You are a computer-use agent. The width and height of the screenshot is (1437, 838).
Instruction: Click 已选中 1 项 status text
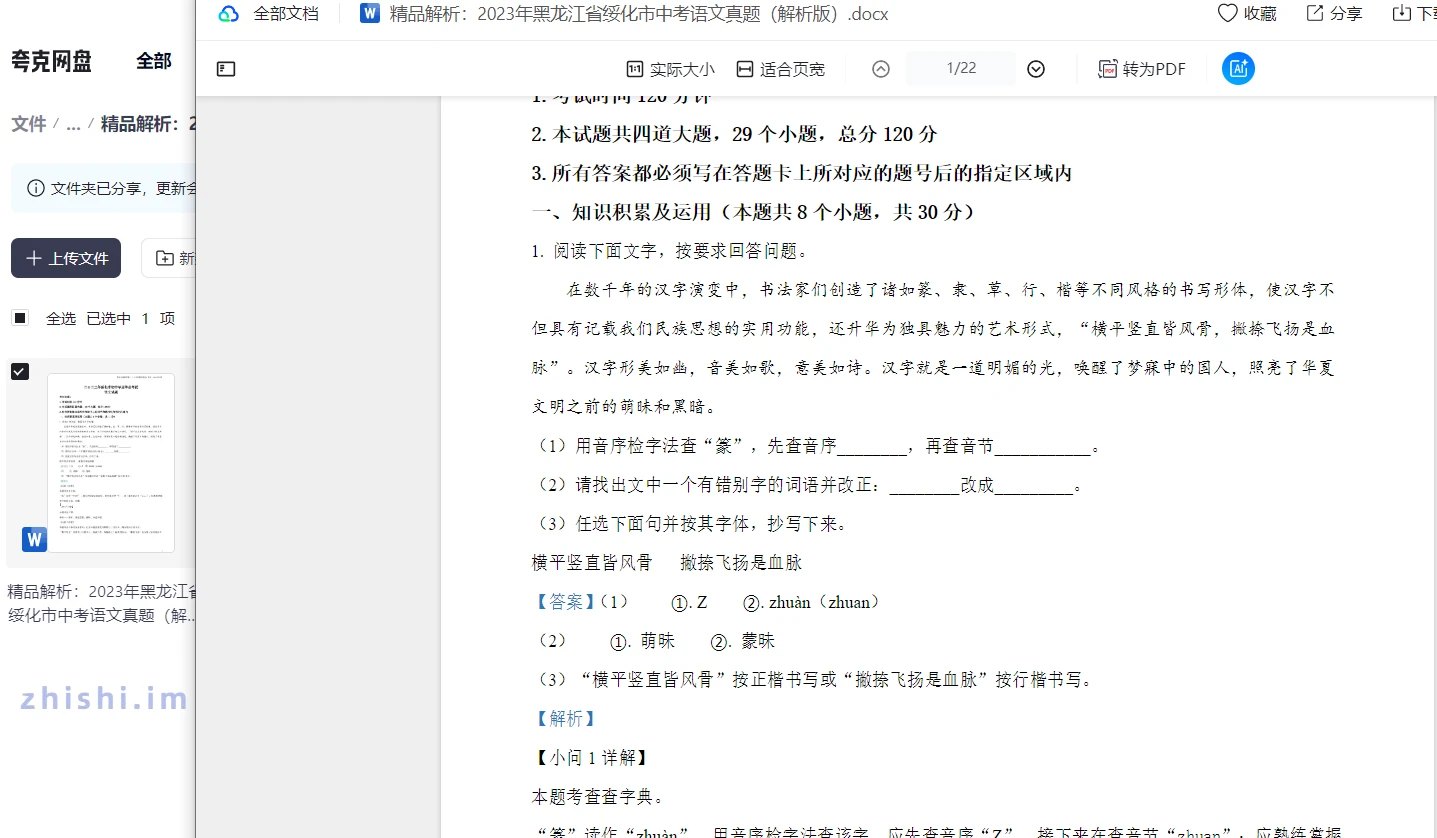click(x=131, y=318)
